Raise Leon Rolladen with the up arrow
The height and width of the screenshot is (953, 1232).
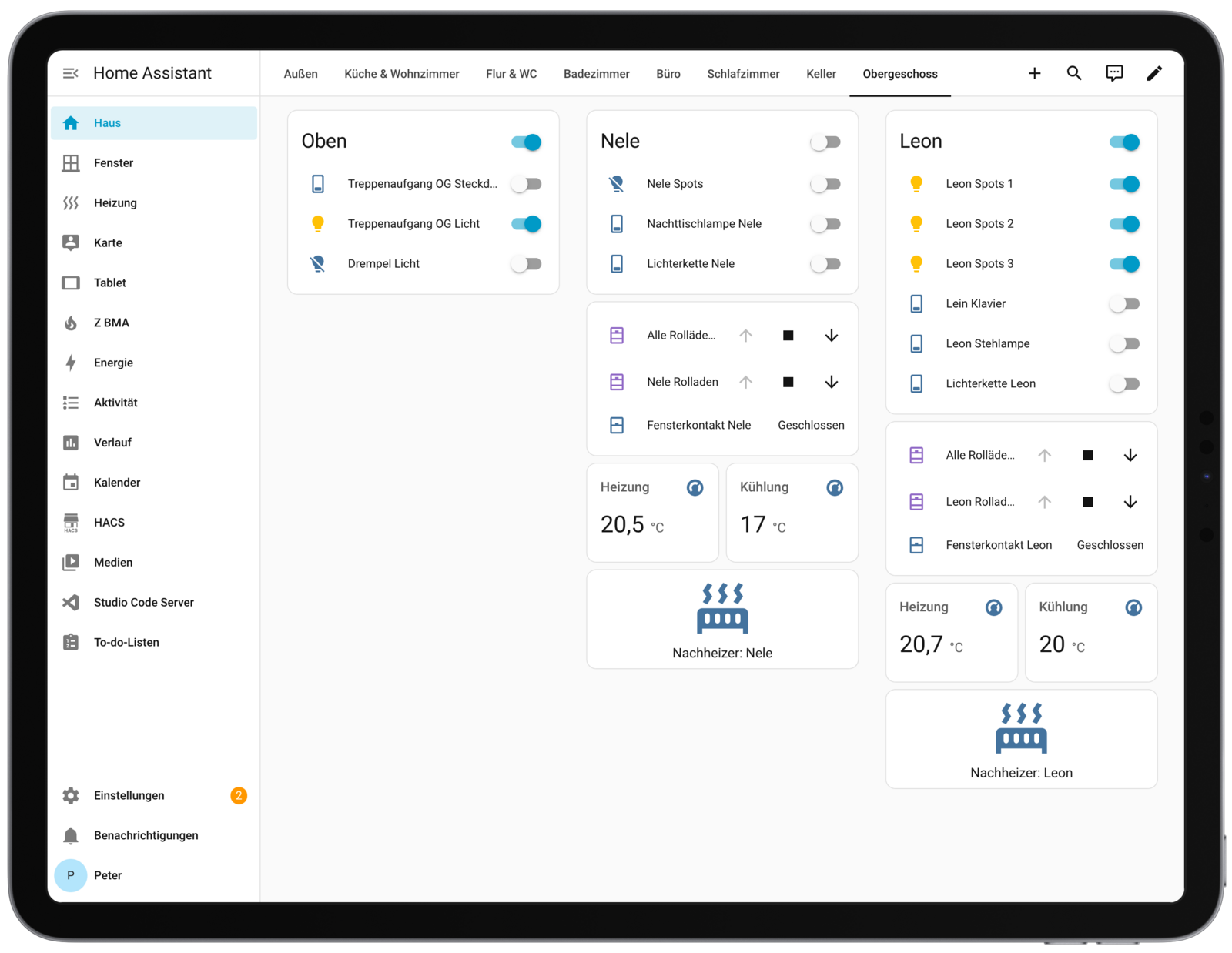pyautogui.click(x=1044, y=501)
